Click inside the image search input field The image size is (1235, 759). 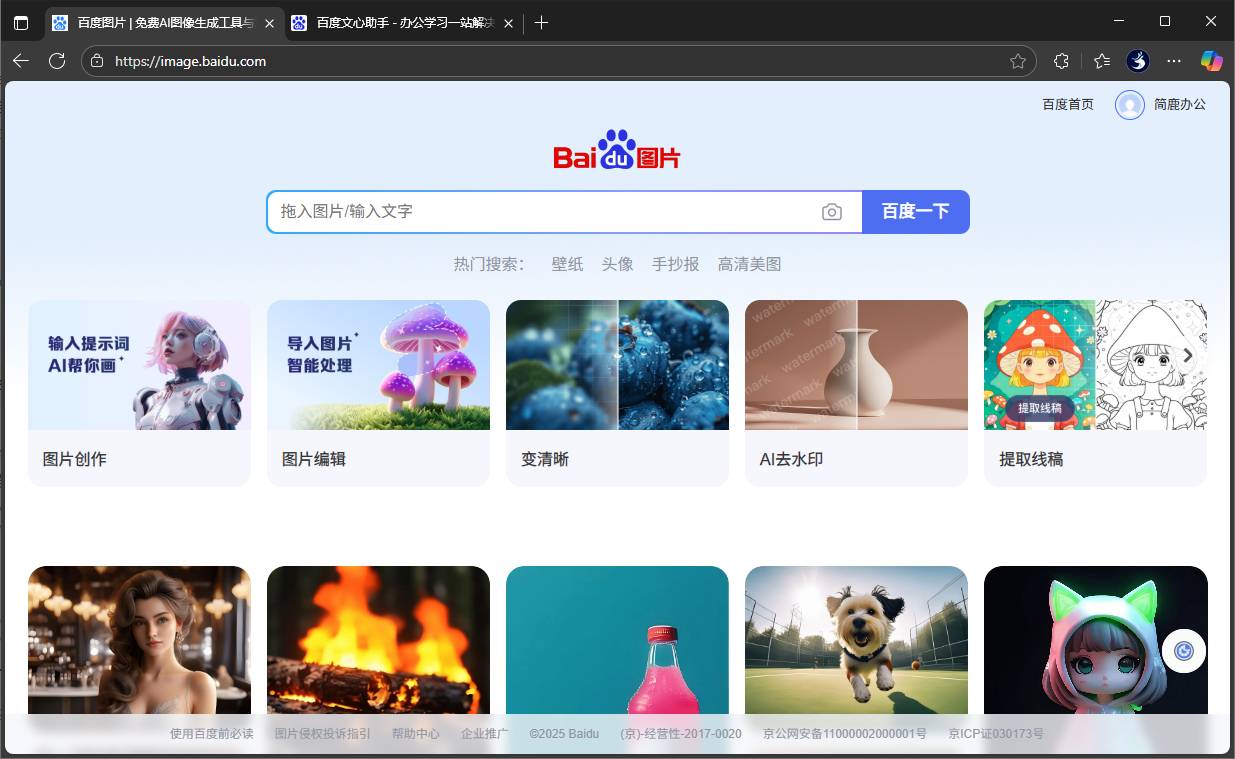tap(550, 211)
